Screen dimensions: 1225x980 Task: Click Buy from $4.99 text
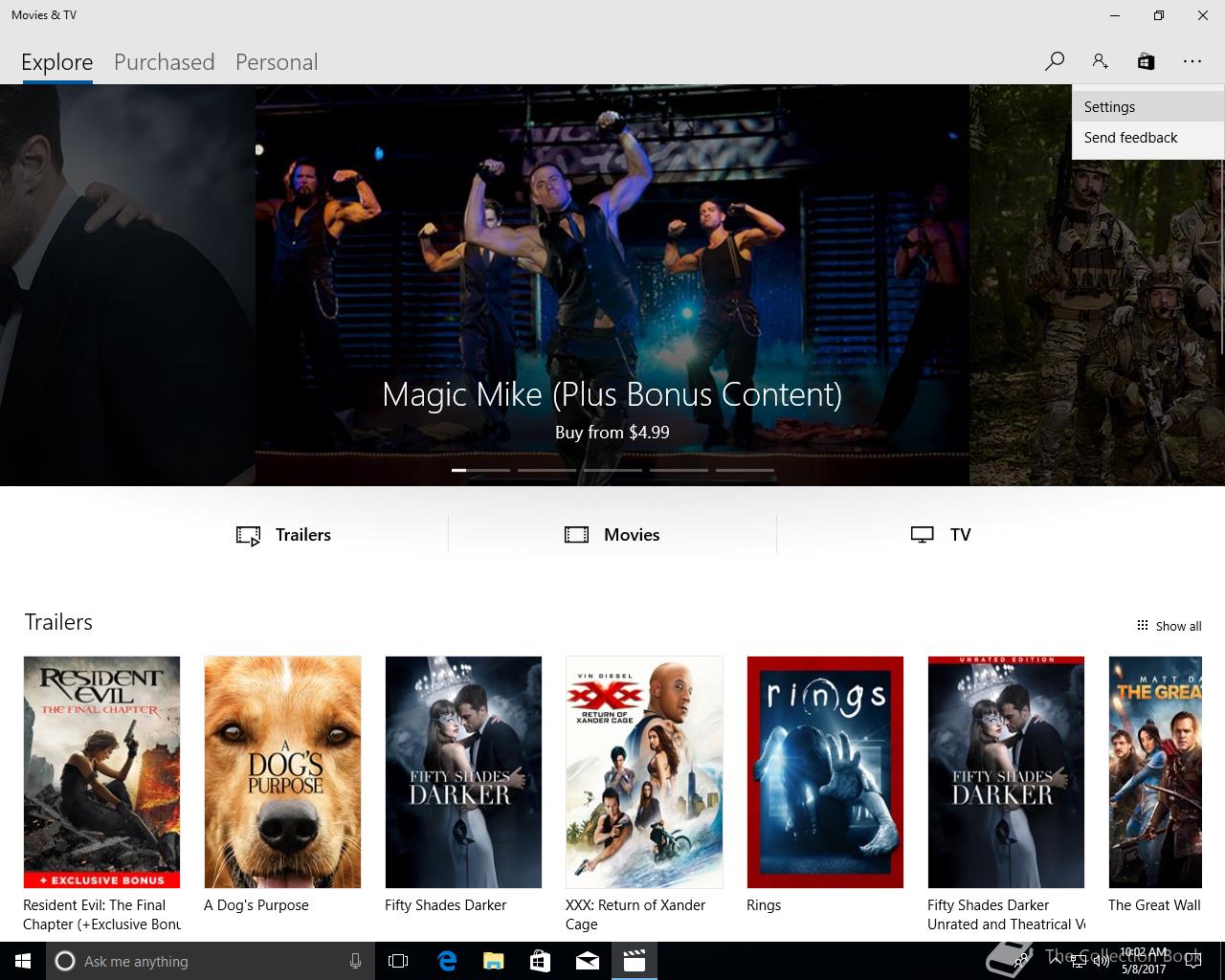coord(612,433)
